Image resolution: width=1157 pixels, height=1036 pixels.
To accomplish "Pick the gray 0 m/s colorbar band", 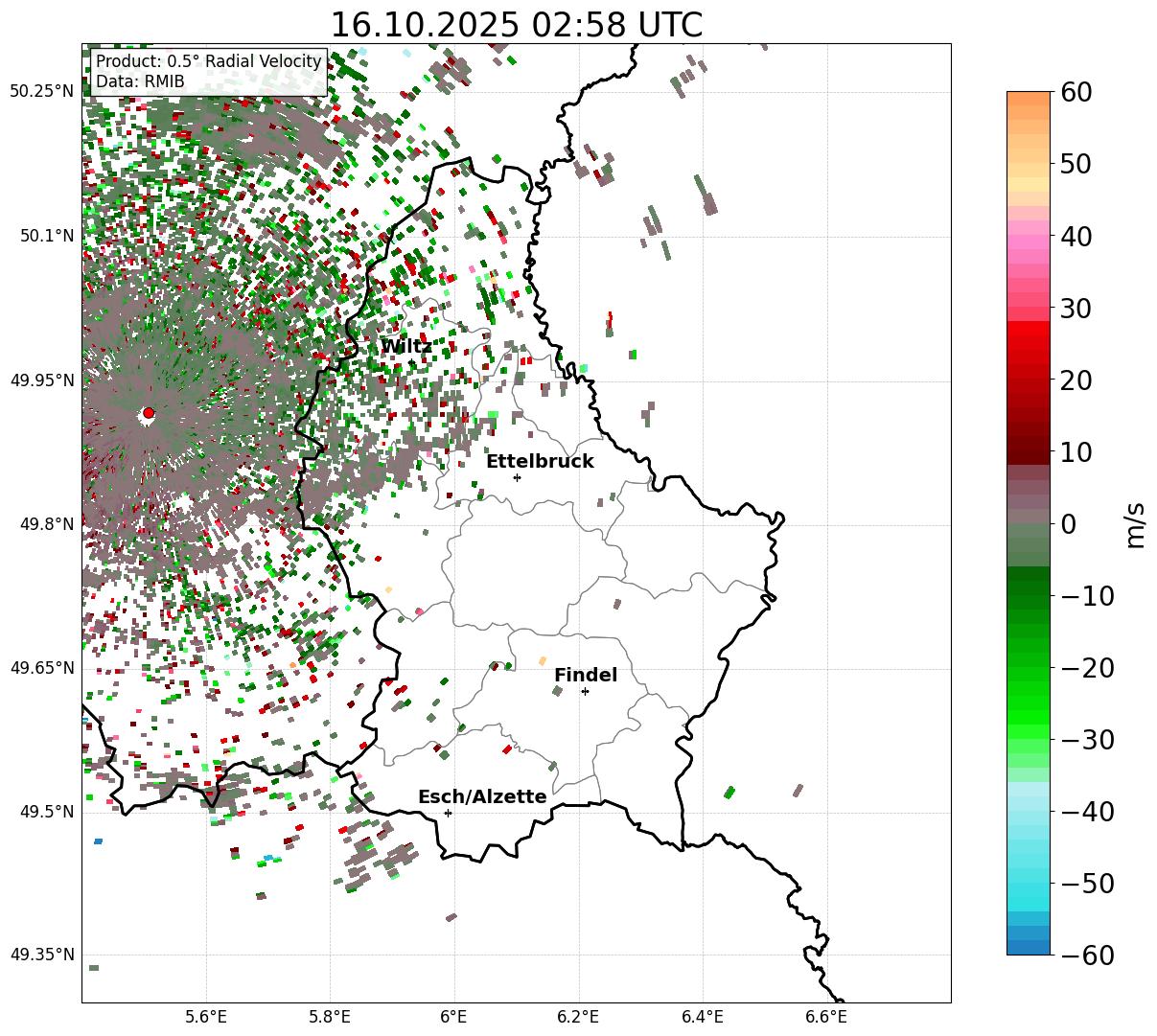I will pyautogui.click(x=1028, y=523).
